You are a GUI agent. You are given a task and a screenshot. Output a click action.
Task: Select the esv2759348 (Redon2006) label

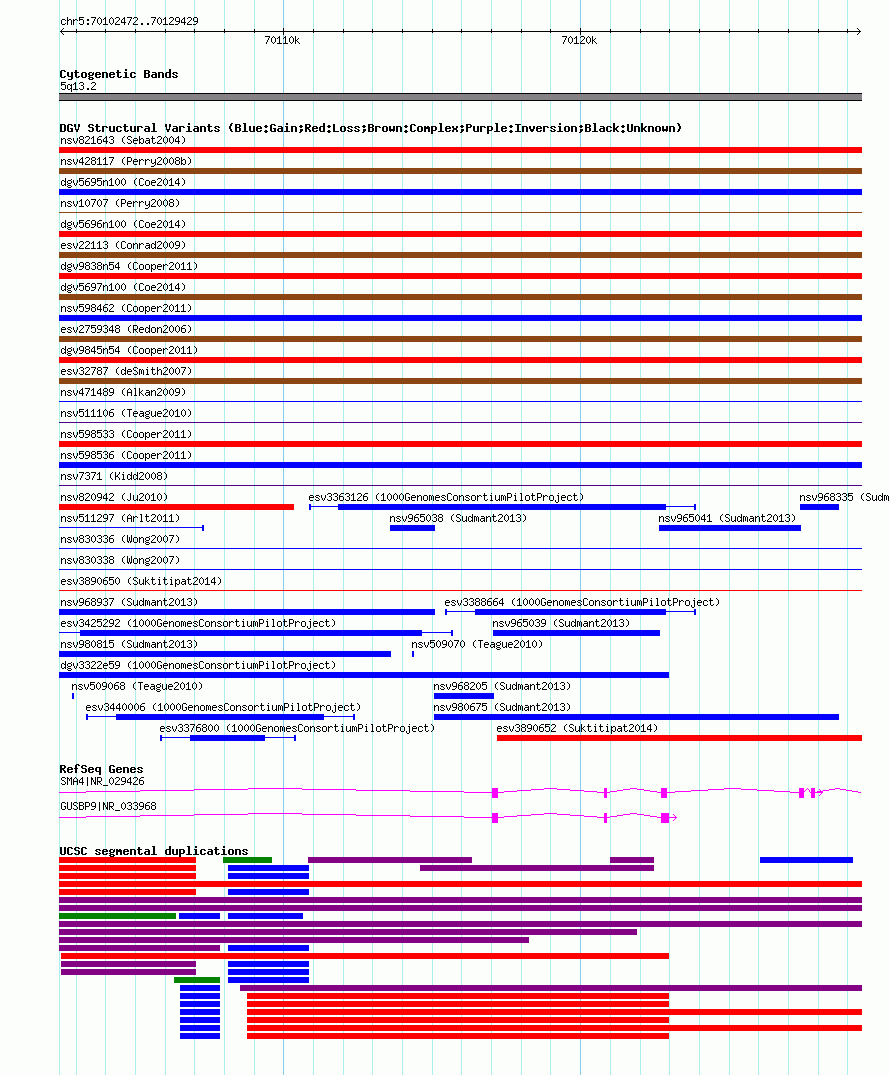pos(126,329)
